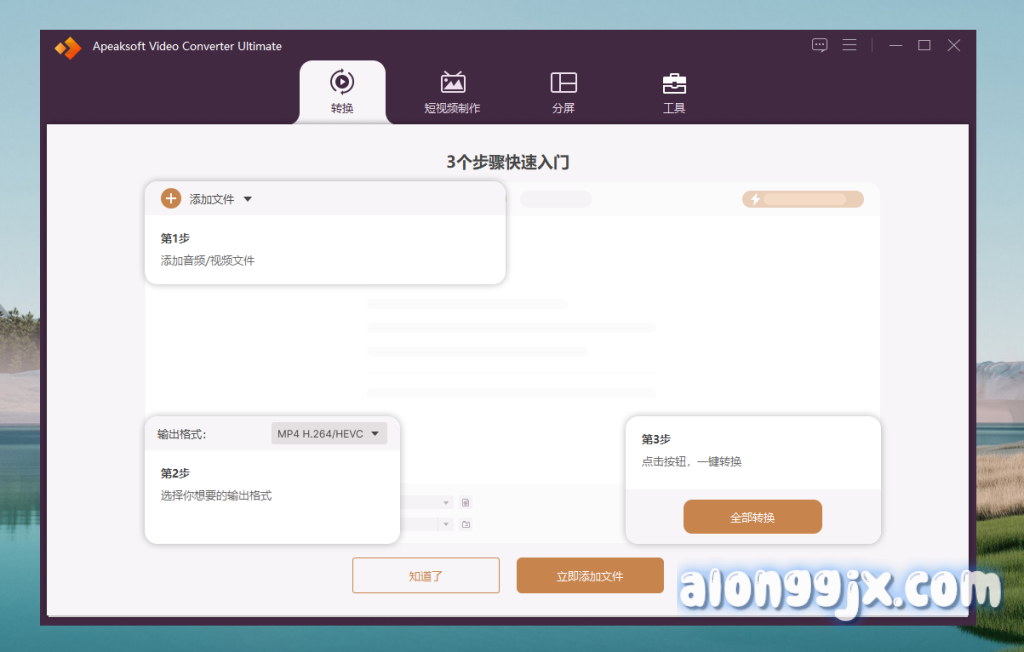Select the 分屏 split-screen tab

[x=563, y=92]
